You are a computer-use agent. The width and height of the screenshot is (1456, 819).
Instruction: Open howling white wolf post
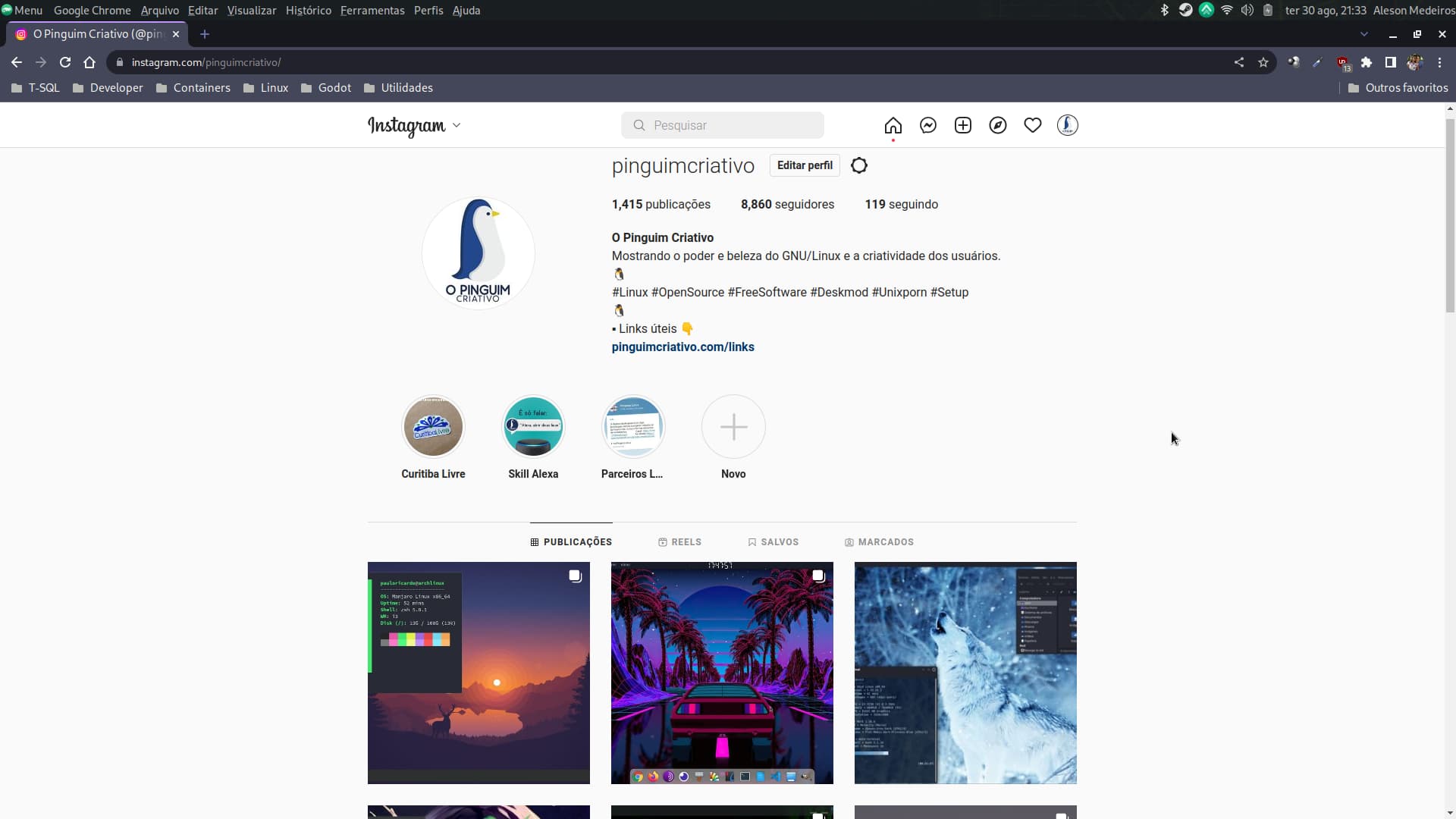point(965,673)
